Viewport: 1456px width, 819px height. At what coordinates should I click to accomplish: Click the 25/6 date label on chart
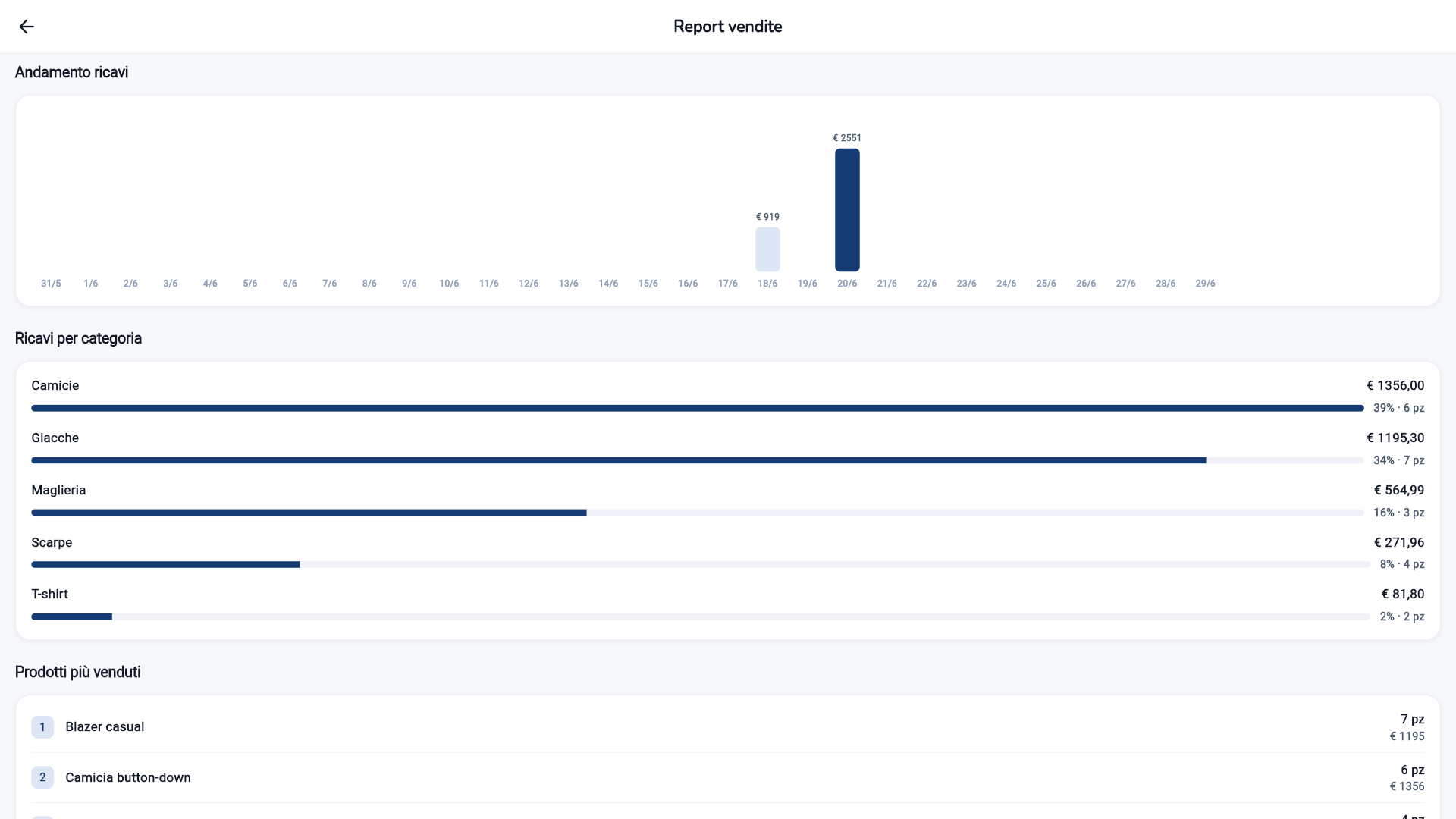click(x=1046, y=284)
